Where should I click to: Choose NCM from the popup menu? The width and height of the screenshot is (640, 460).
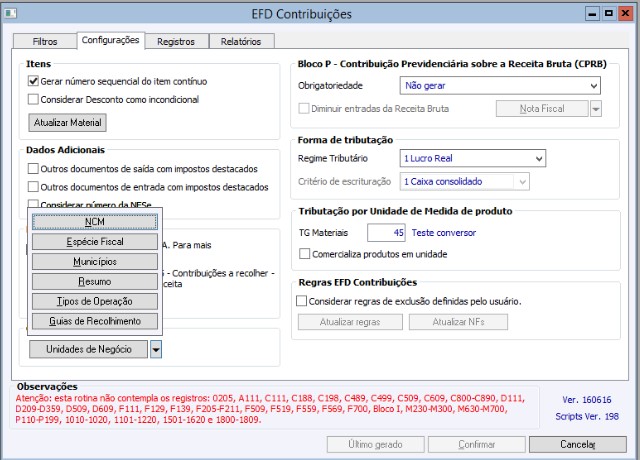(95, 222)
